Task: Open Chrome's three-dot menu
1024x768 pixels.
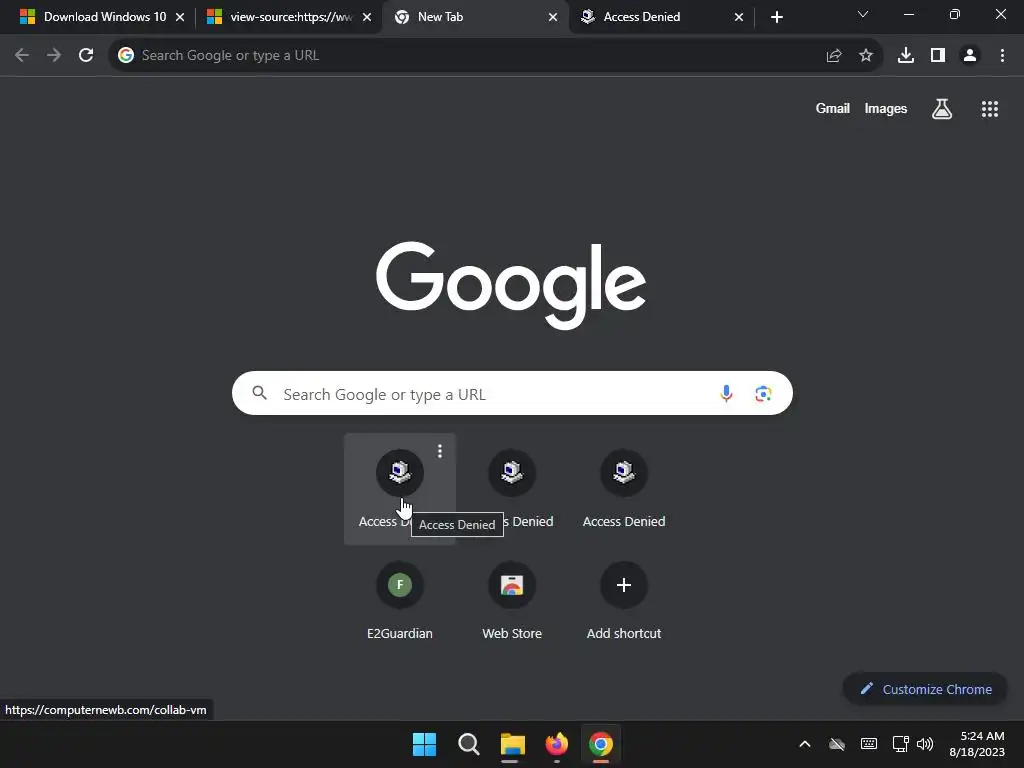Action: (1002, 56)
